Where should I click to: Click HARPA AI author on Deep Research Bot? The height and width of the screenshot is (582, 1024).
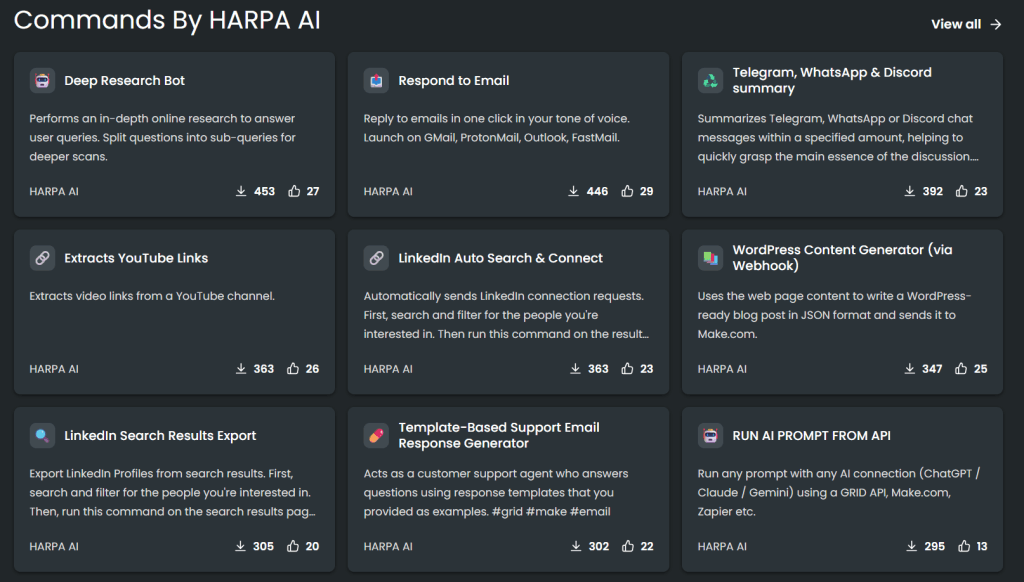point(54,191)
